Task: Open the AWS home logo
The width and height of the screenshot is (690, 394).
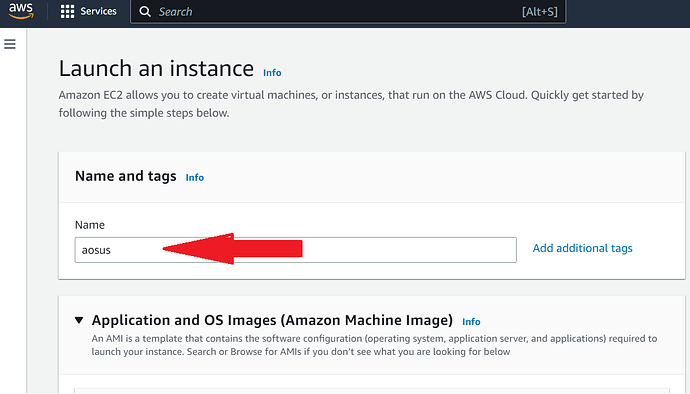Action: [21, 11]
